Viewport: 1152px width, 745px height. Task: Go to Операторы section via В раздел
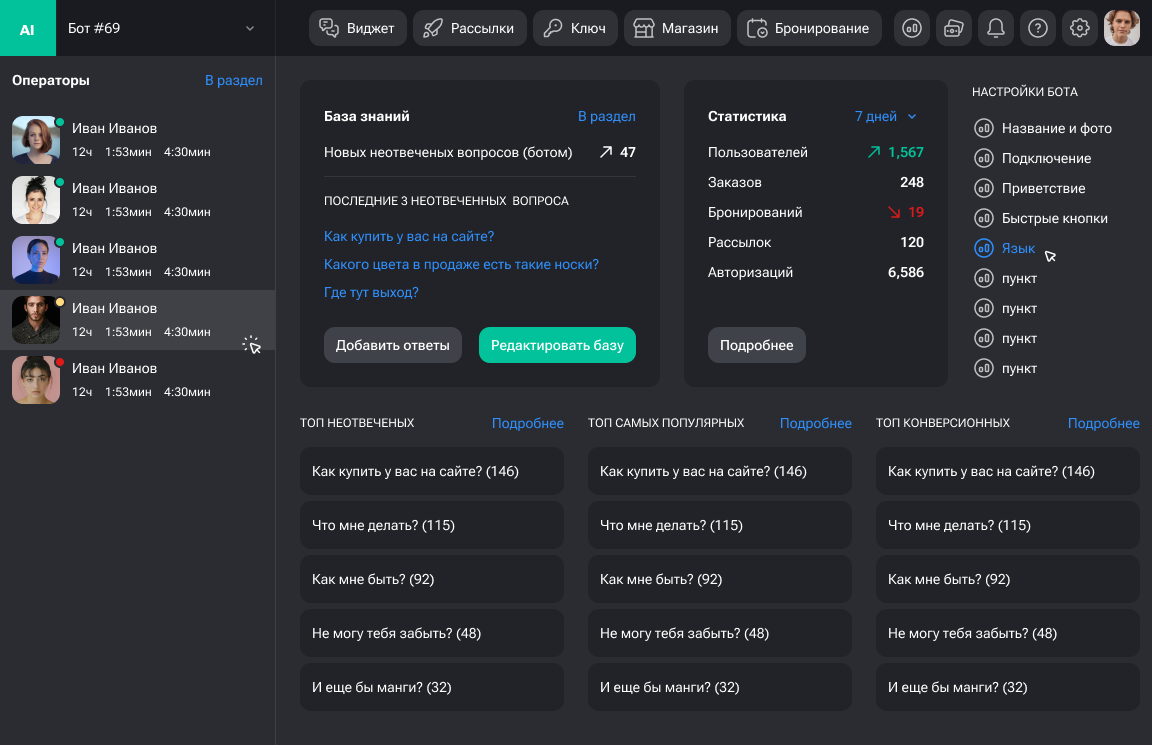pyautogui.click(x=234, y=80)
